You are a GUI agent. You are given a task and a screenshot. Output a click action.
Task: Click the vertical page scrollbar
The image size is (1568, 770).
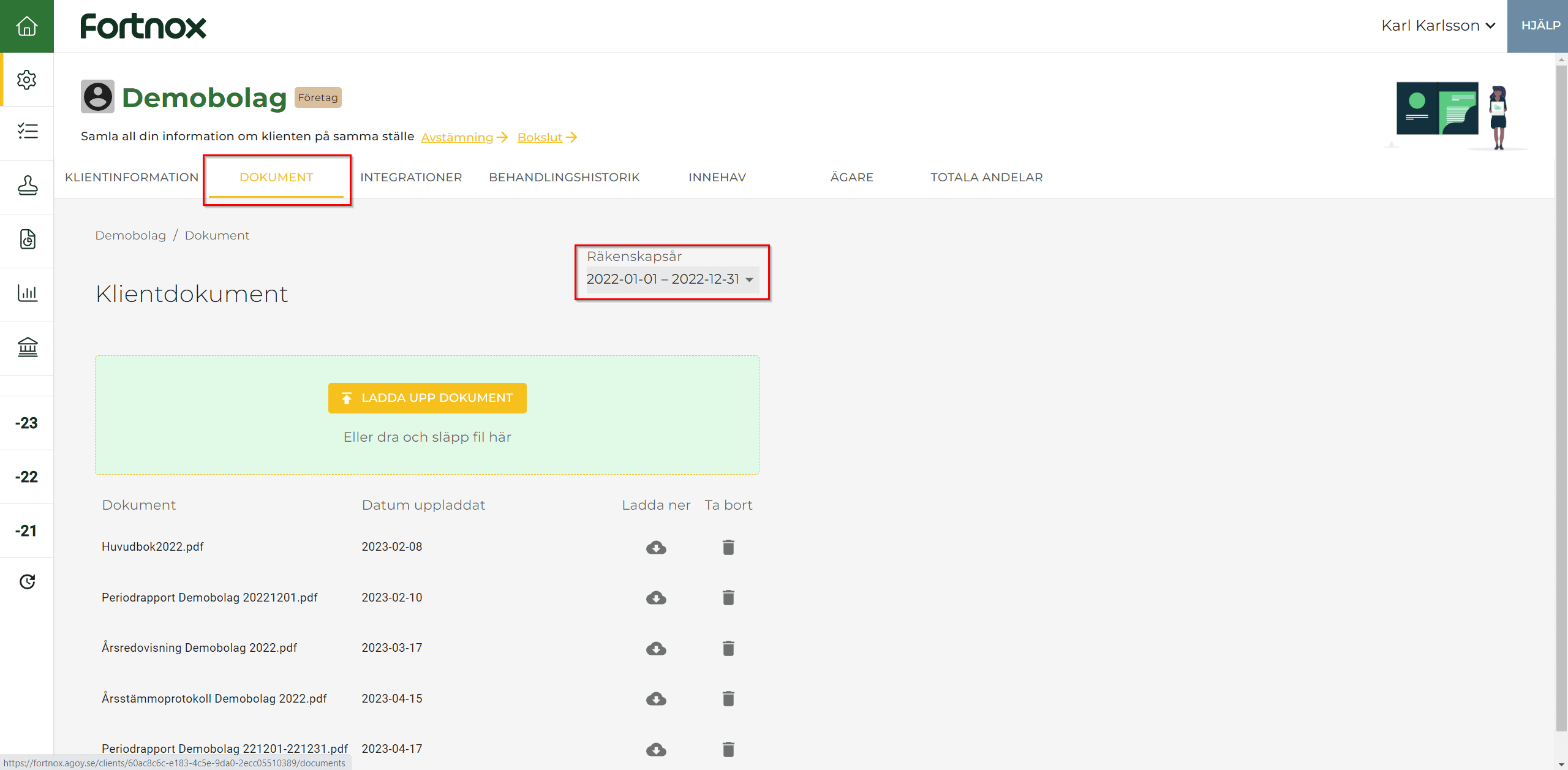click(x=1561, y=398)
